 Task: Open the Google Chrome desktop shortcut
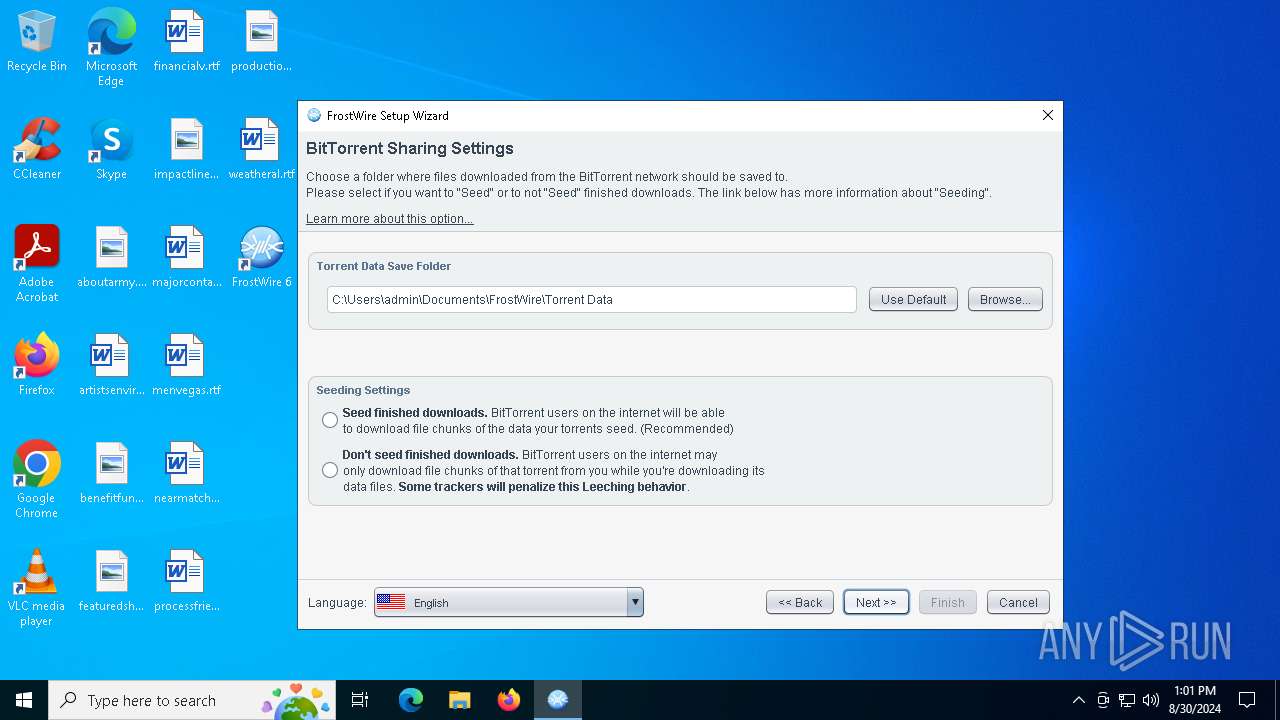(x=37, y=480)
